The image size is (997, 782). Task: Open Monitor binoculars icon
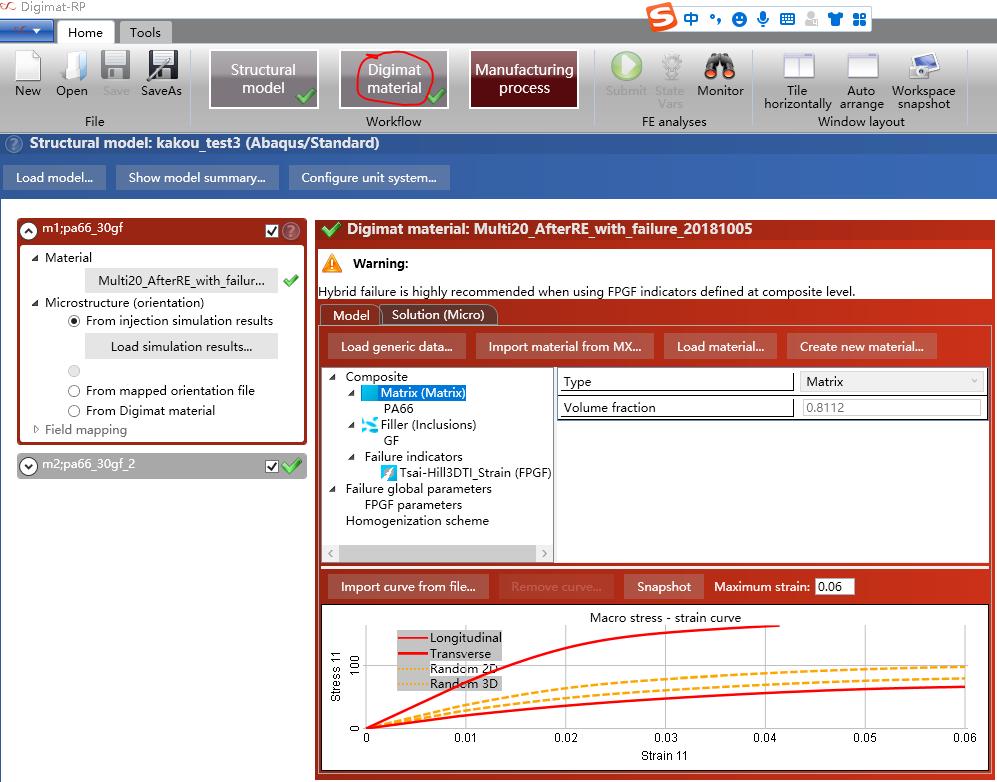pos(720,66)
